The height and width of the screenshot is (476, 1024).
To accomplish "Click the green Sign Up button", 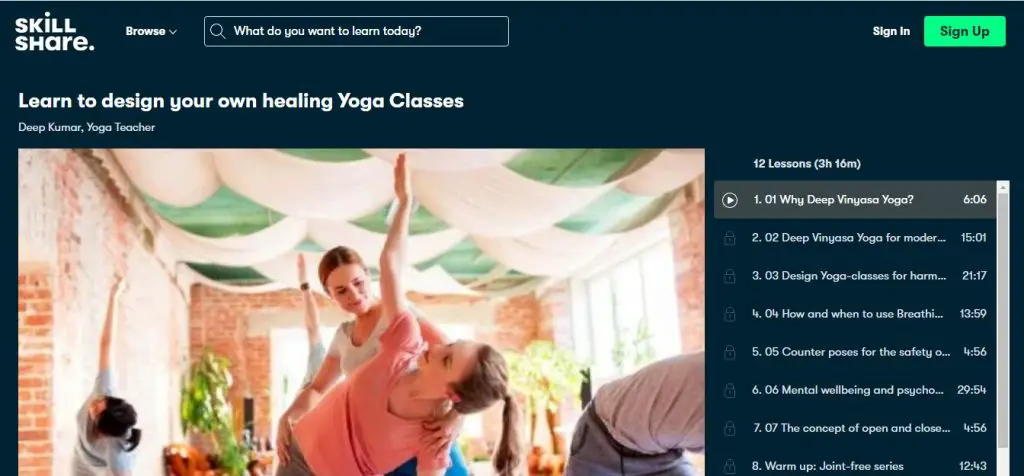I will pos(965,31).
